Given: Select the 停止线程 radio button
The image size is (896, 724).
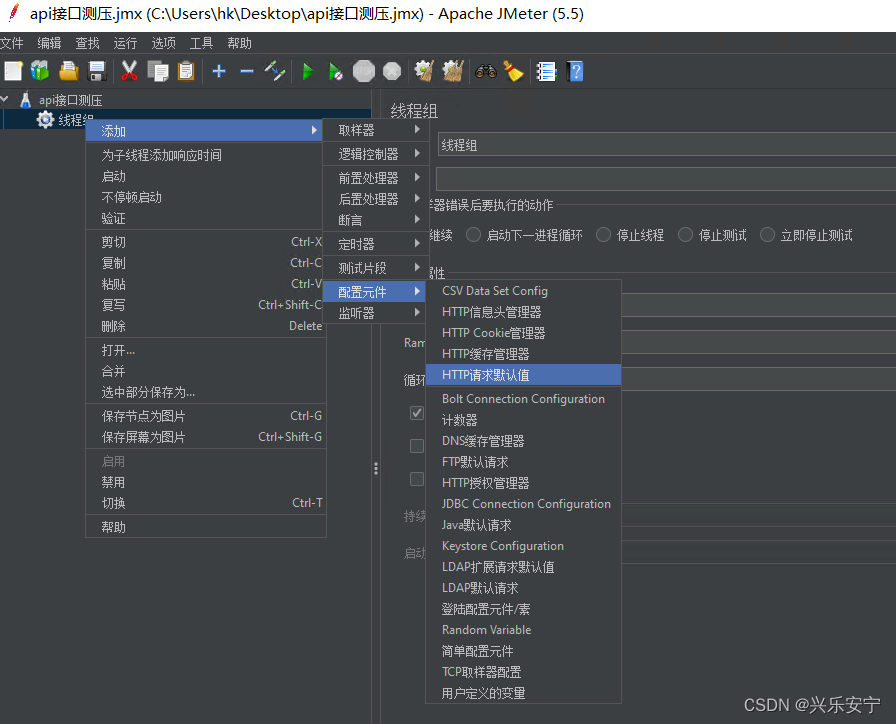Looking at the screenshot, I should click(603, 235).
